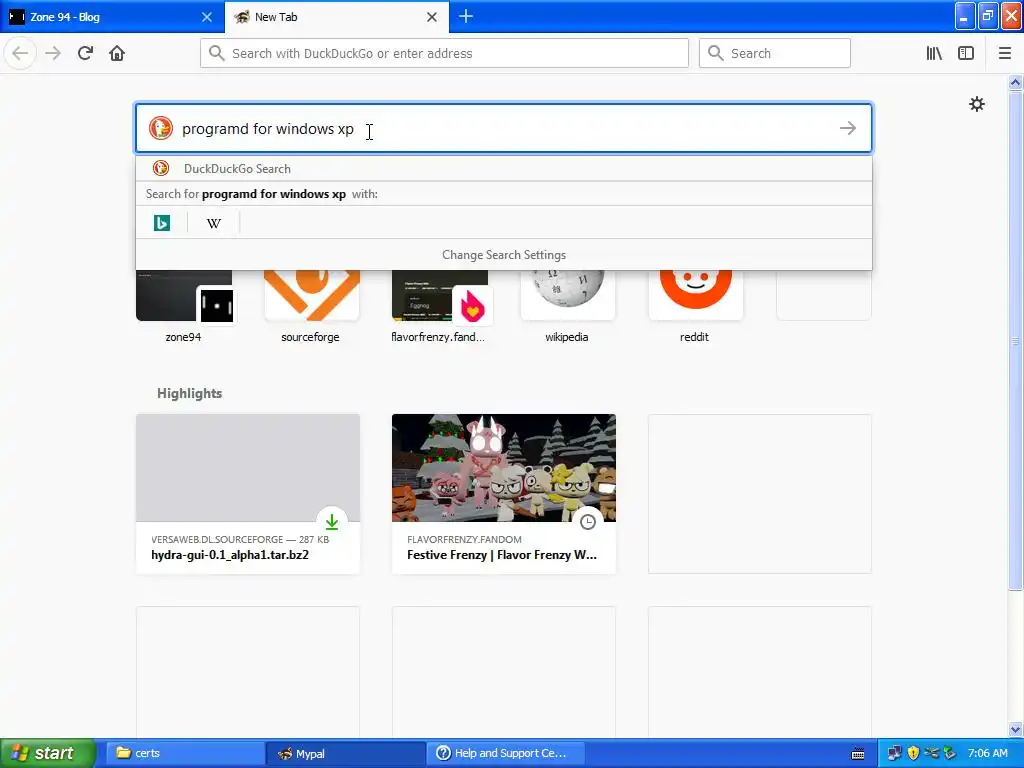Click the page scrollbar up arrow
Viewport: 1024px width, 768px height.
(x=1015, y=82)
